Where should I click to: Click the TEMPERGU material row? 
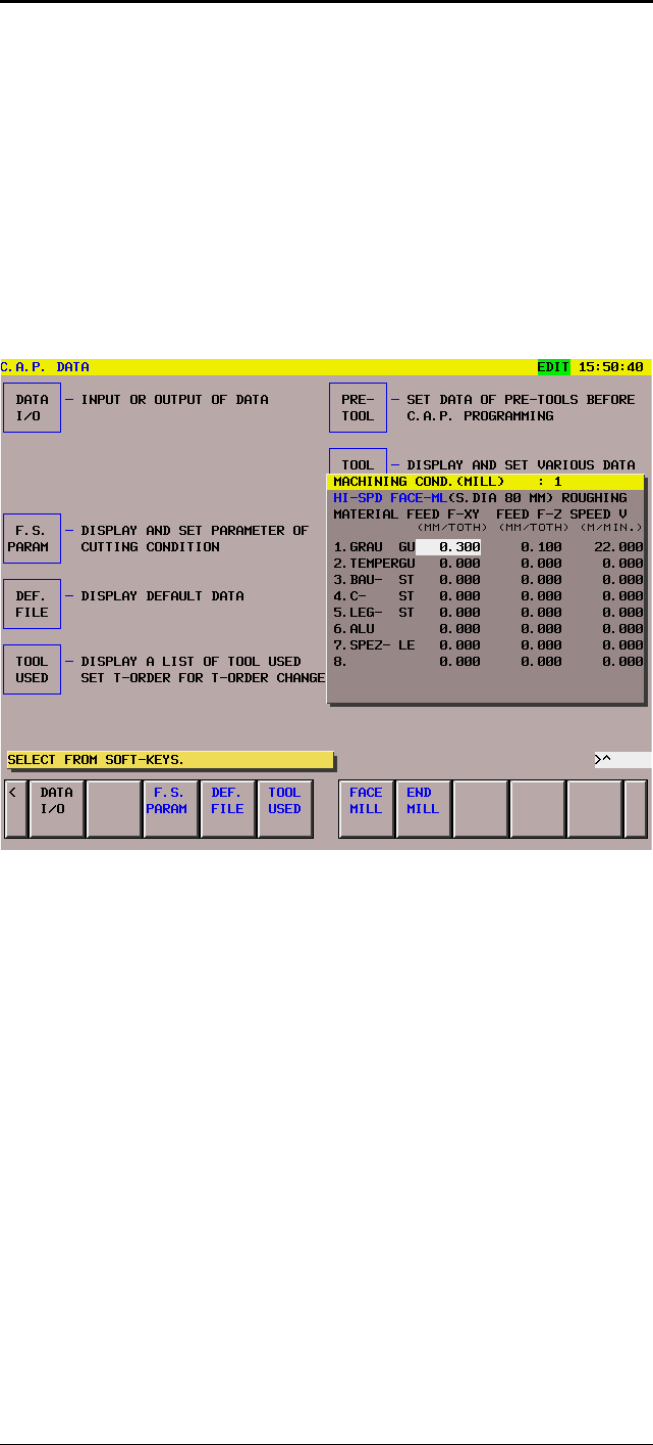pos(374,563)
